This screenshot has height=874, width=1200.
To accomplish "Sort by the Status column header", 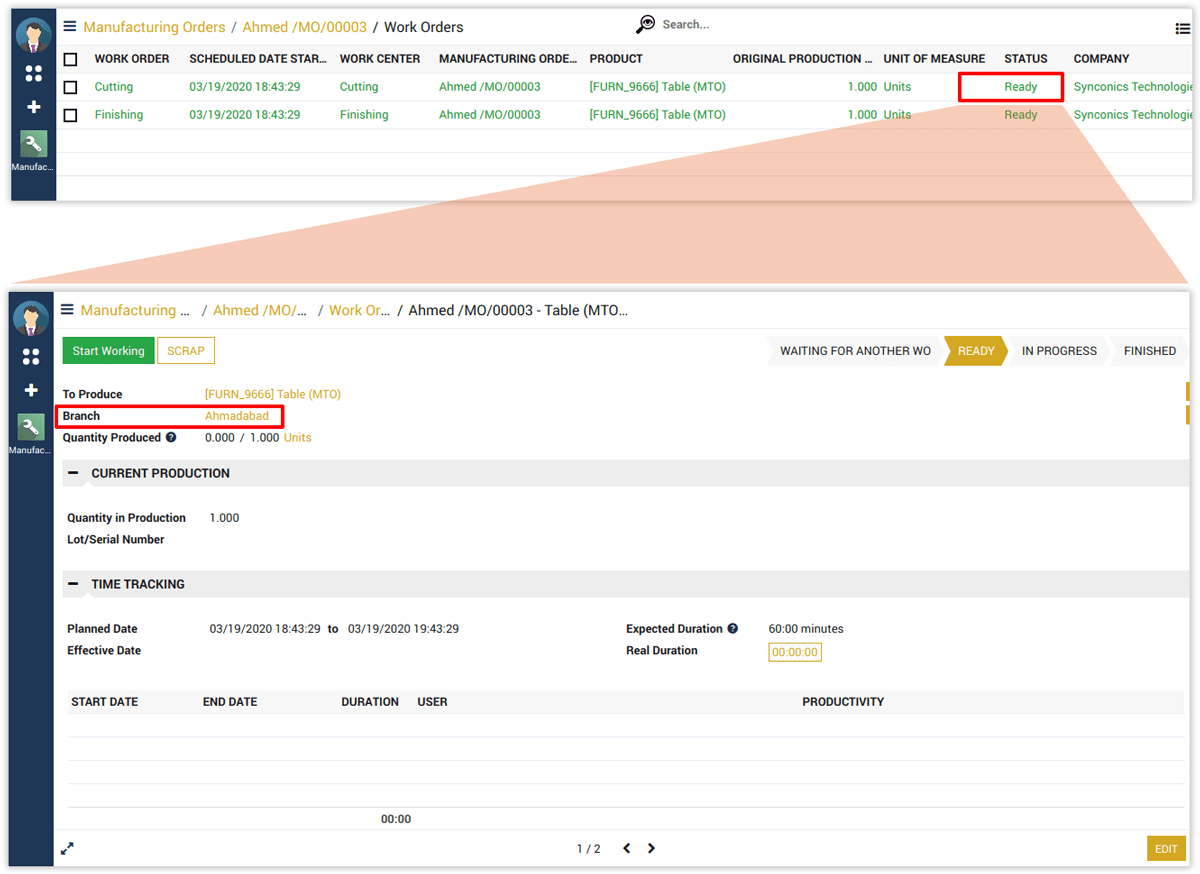I will (x=1025, y=59).
